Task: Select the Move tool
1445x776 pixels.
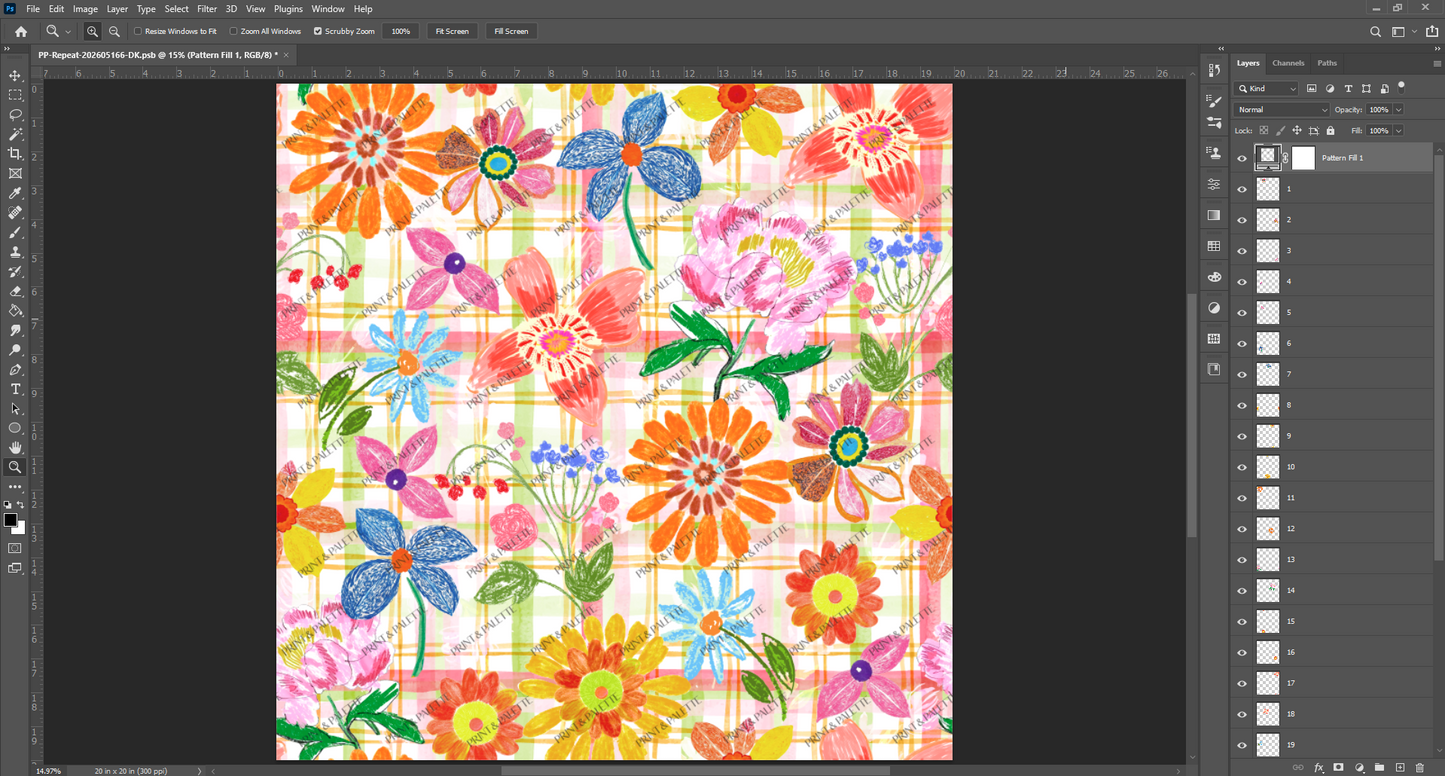Action: [15, 76]
